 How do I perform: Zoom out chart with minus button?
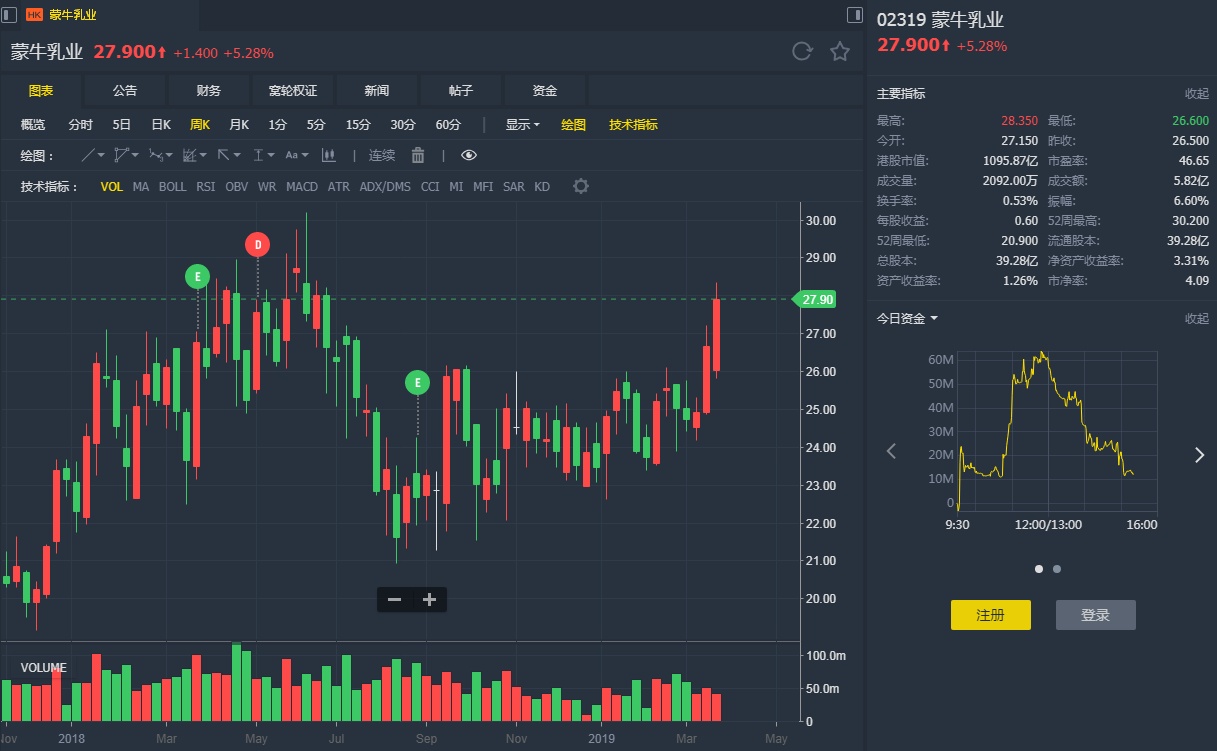[395, 600]
